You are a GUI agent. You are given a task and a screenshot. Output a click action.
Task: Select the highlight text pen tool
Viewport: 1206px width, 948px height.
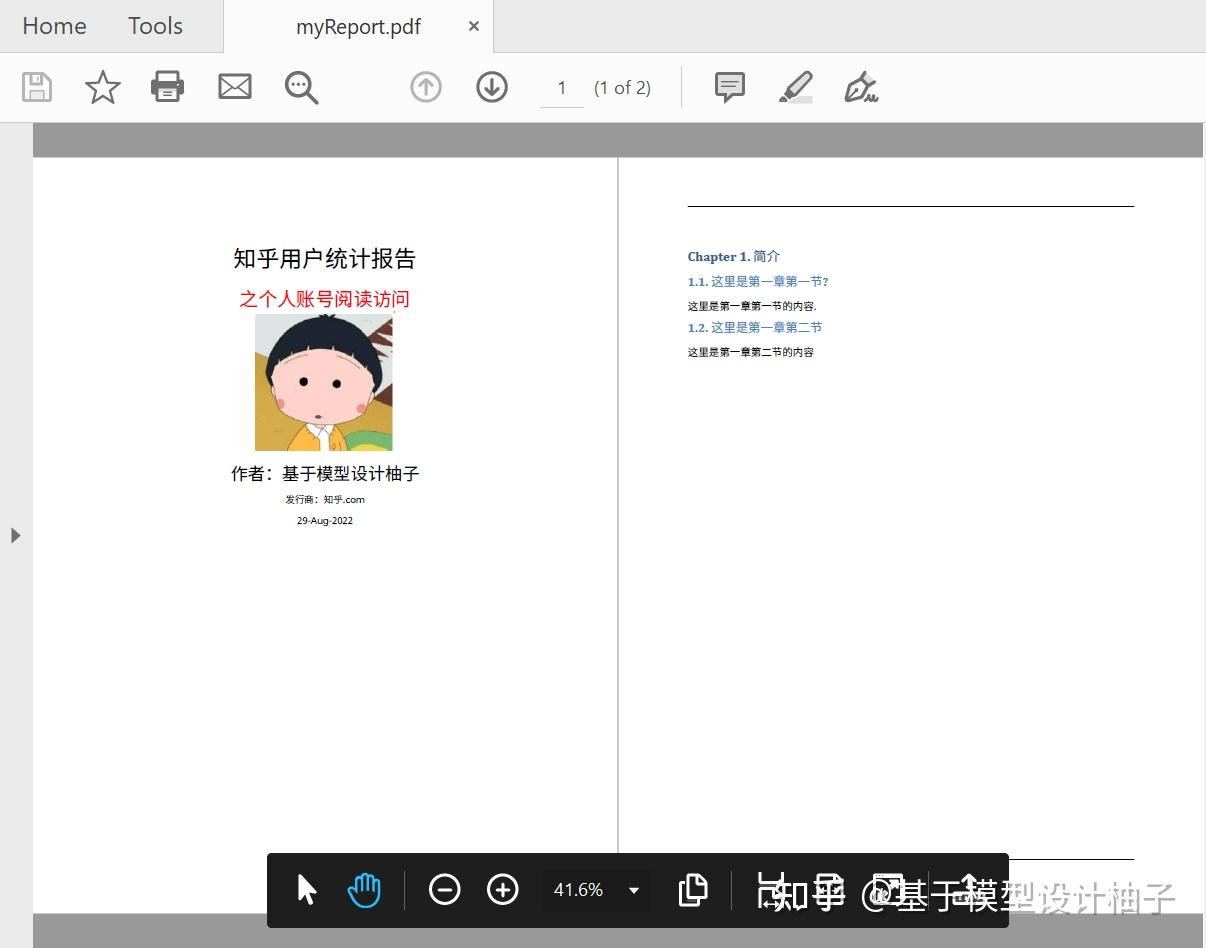point(796,87)
